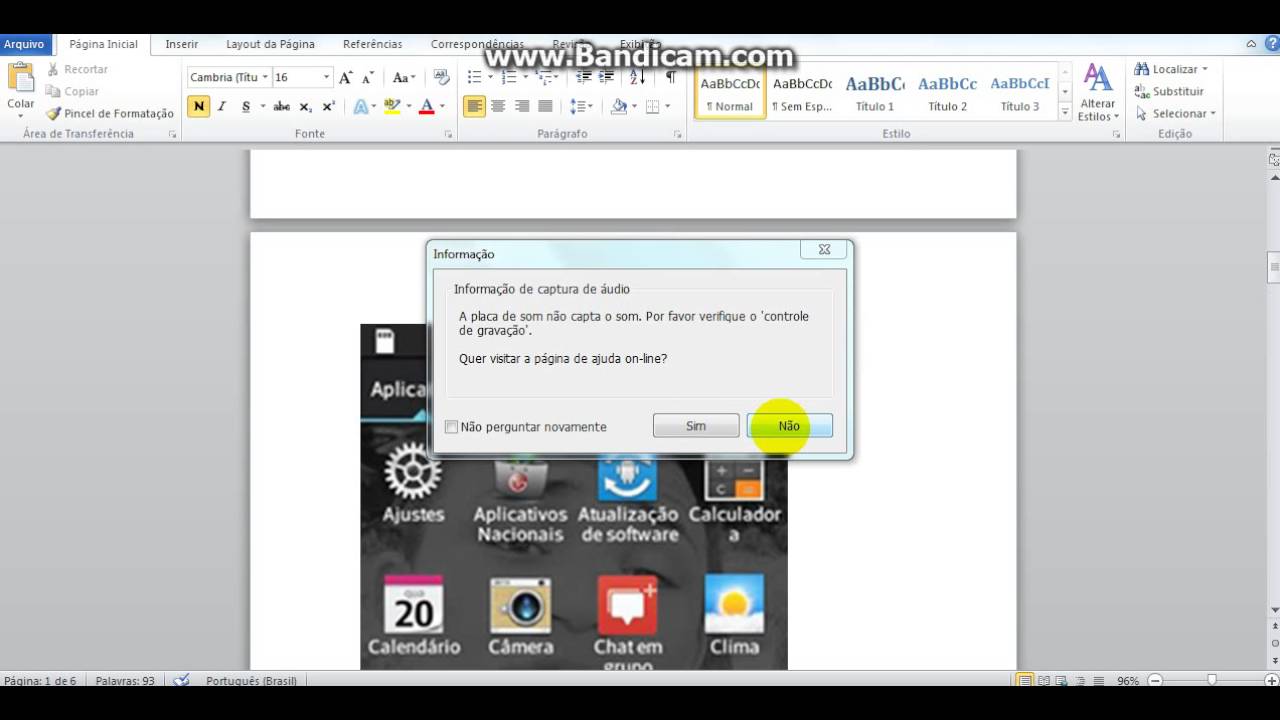Click the grow font (larger A) icon

point(345,77)
